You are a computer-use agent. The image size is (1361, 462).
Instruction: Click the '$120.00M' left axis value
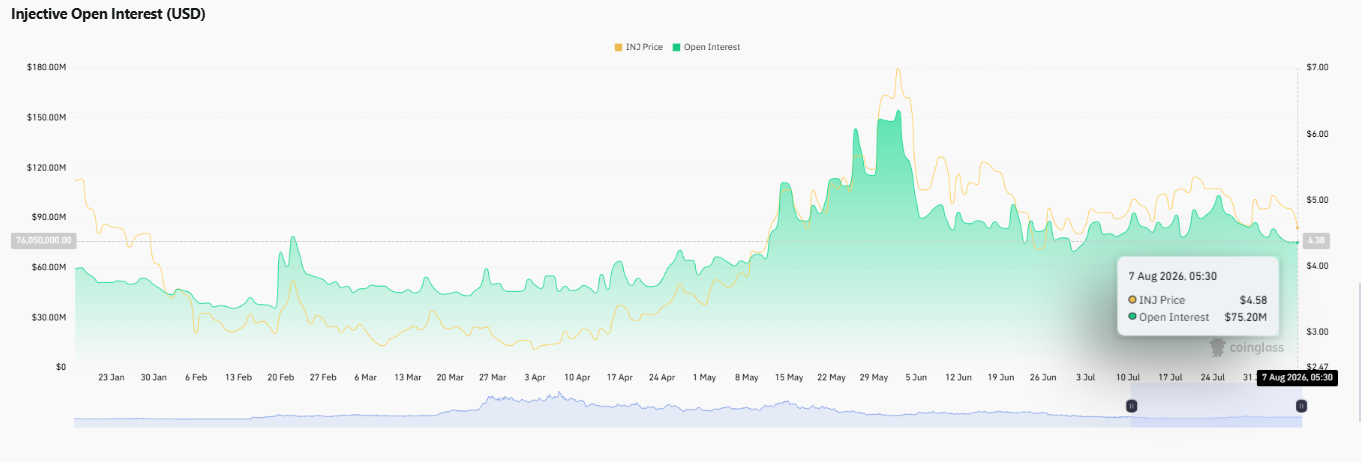pos(47,167)
